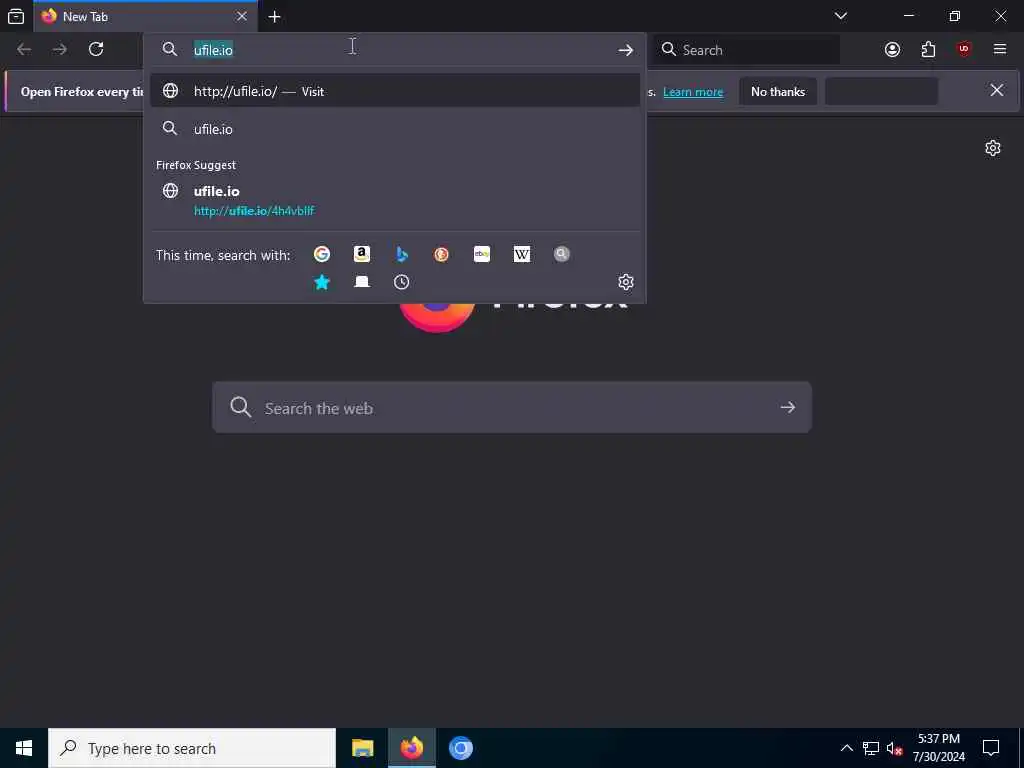1024x768 pixels.
Task: Click the No thanks button
Action: tap(778, 92)
